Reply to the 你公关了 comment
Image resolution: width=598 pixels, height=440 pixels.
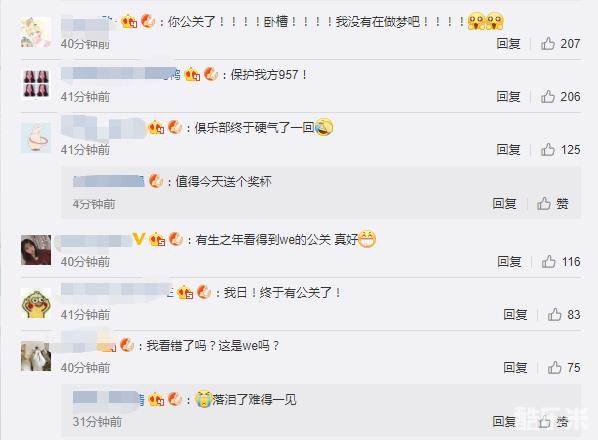pos(508,43)
